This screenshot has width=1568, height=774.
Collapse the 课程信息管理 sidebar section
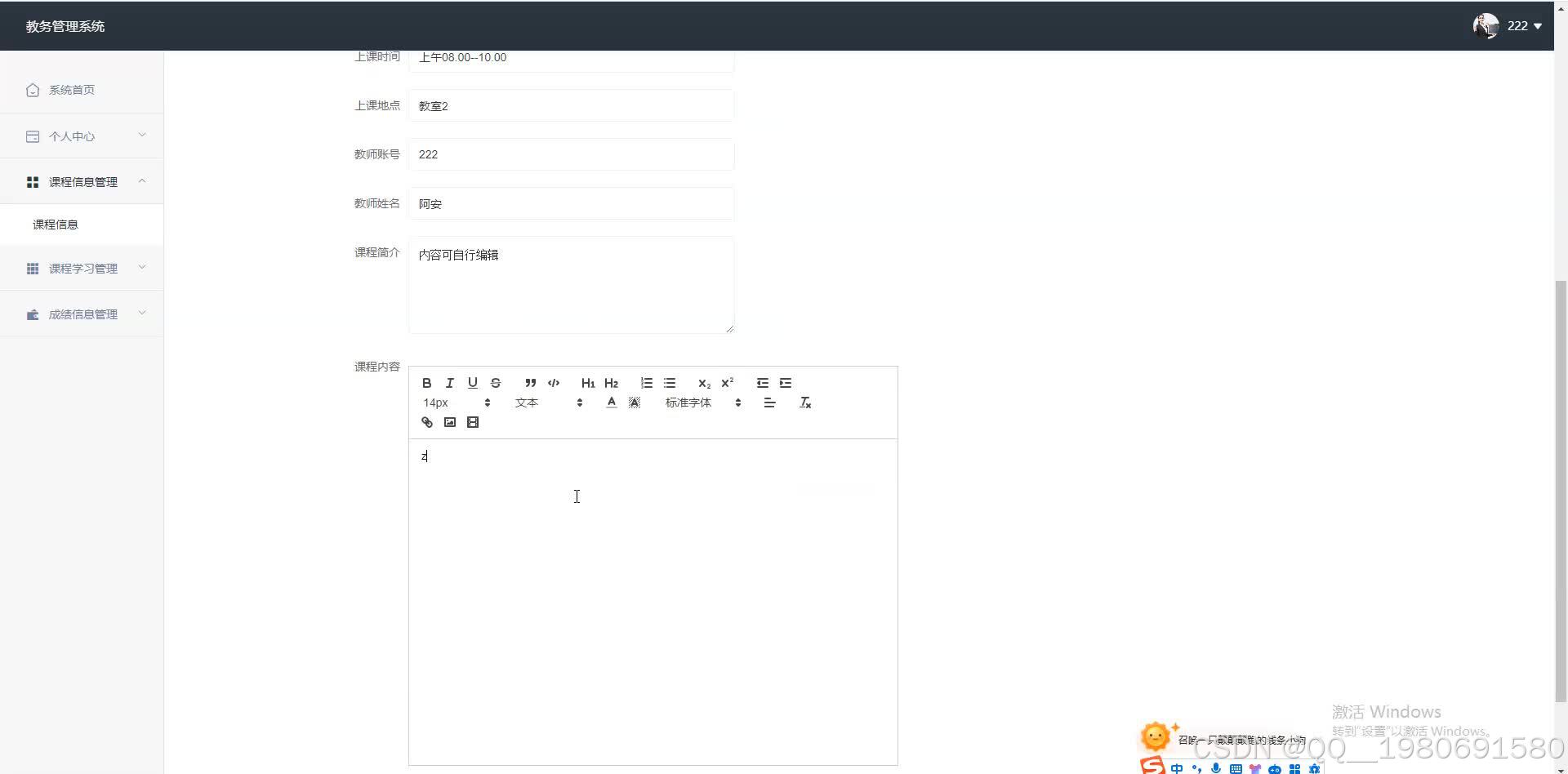click(x=82, y=181)
